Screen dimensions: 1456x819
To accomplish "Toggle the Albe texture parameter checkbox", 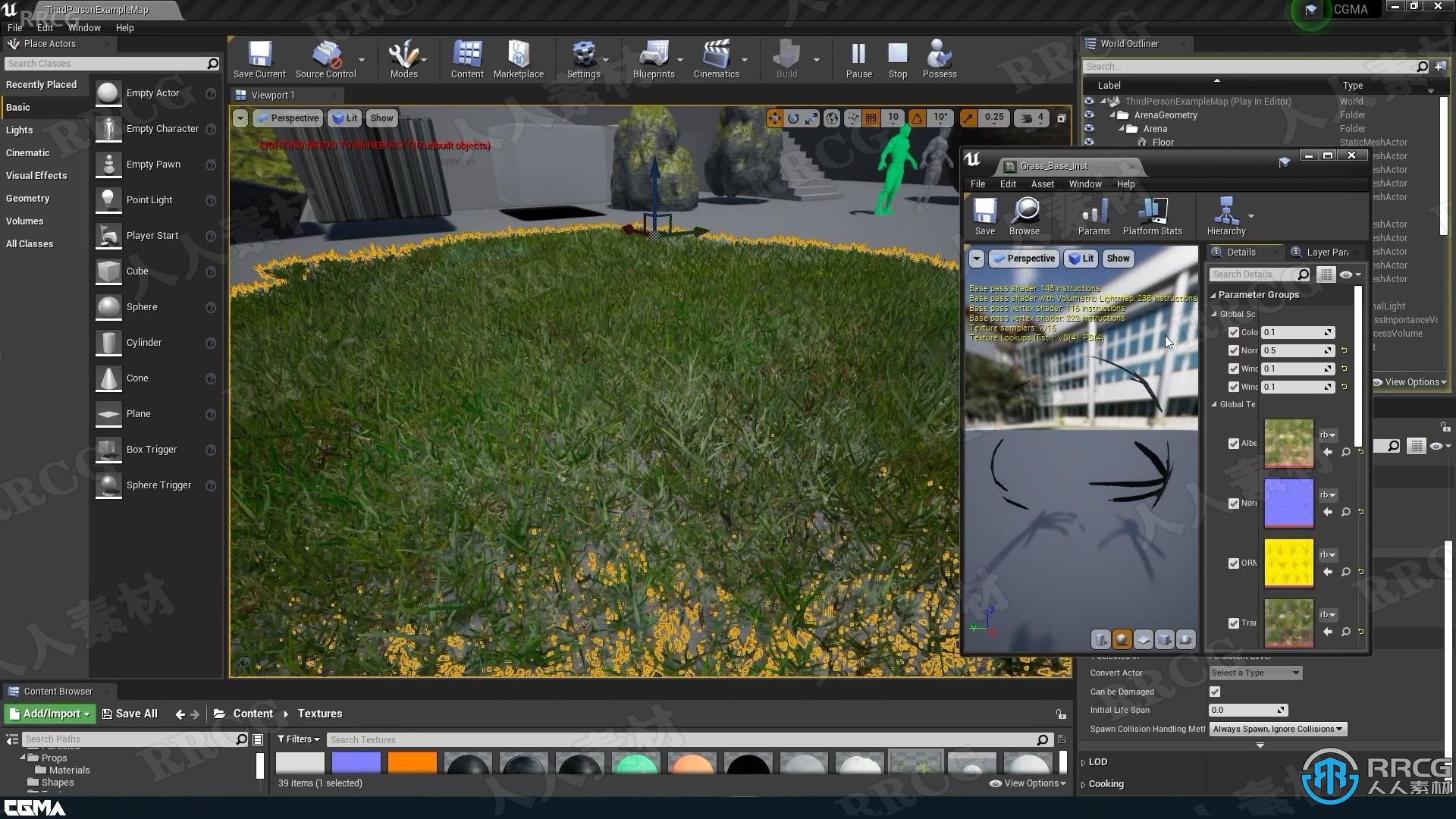I will pos(1234,444).
